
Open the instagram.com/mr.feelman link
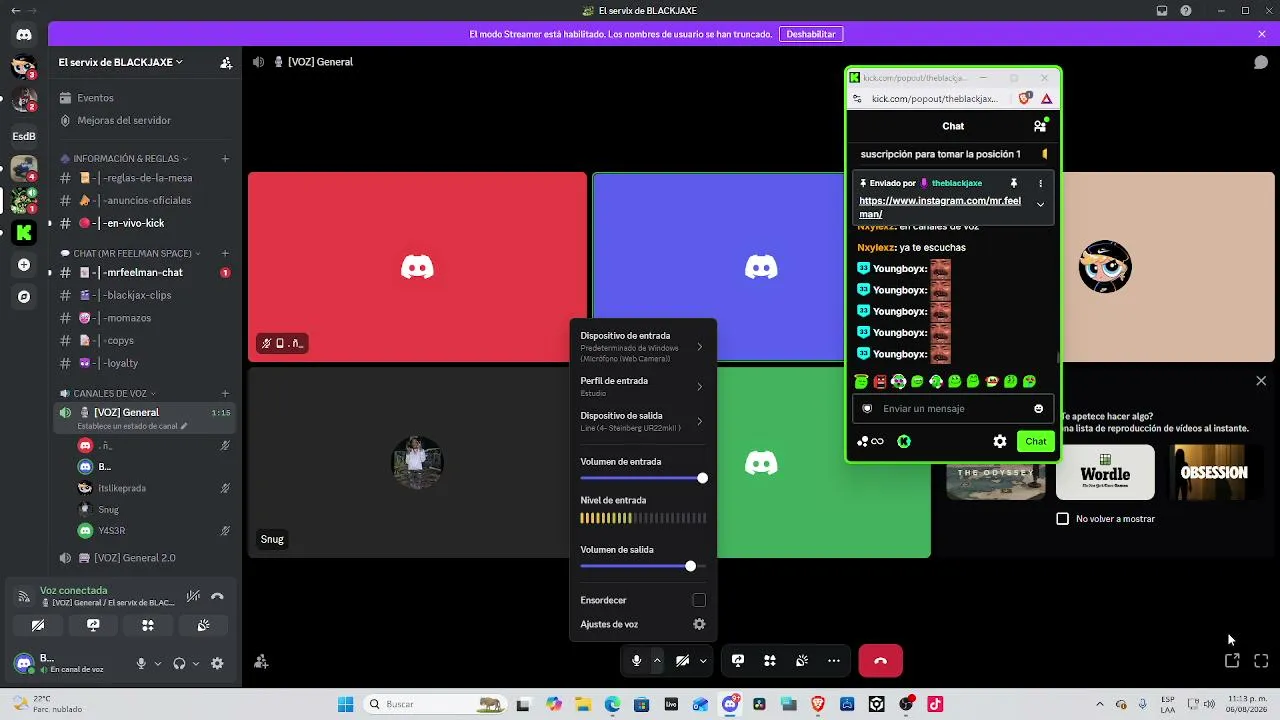coord(940,207)
